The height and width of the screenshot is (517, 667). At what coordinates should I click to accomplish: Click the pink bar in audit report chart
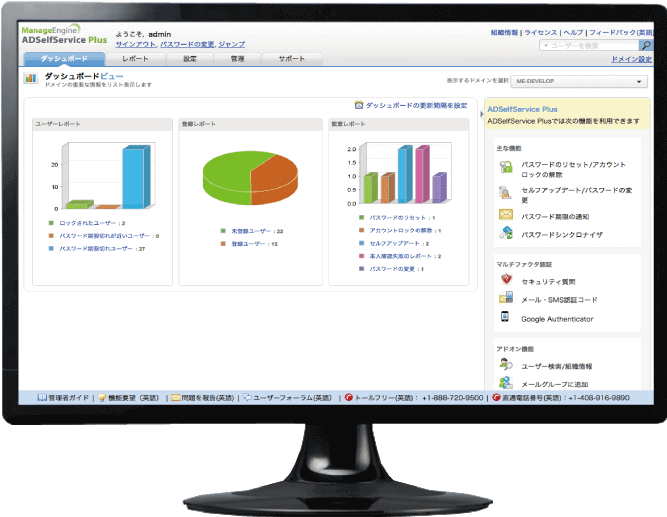(x=422, y=174)
